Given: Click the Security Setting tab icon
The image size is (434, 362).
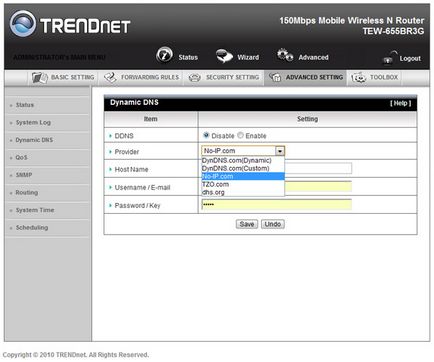Looking at the screenshot, I should coord(195,78).
